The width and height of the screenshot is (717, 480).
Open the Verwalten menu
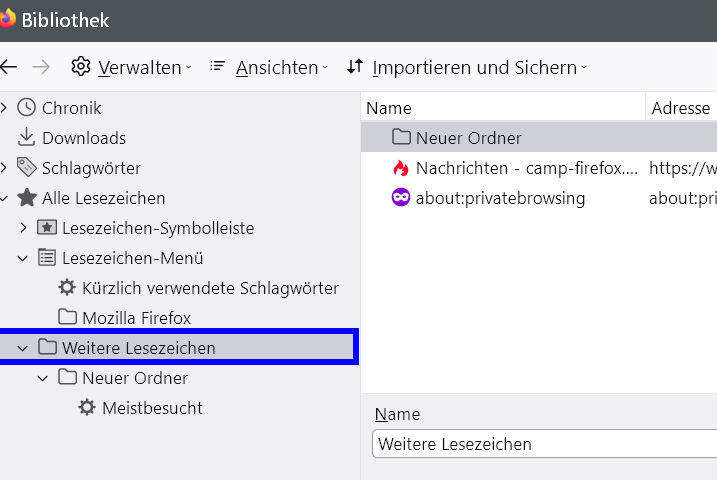click(132, 67)
